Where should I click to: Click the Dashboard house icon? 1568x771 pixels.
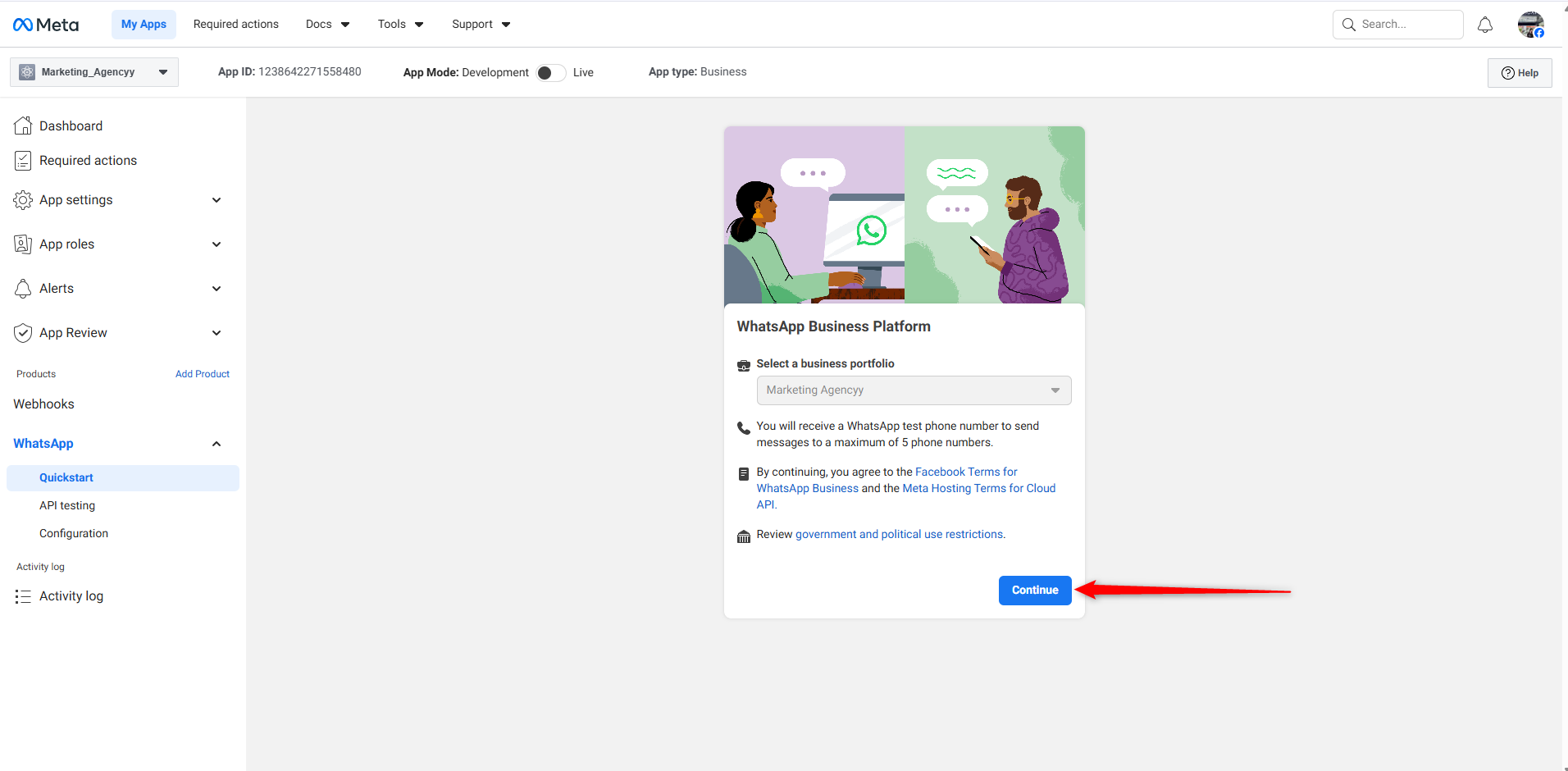click(x=23, y=125)
